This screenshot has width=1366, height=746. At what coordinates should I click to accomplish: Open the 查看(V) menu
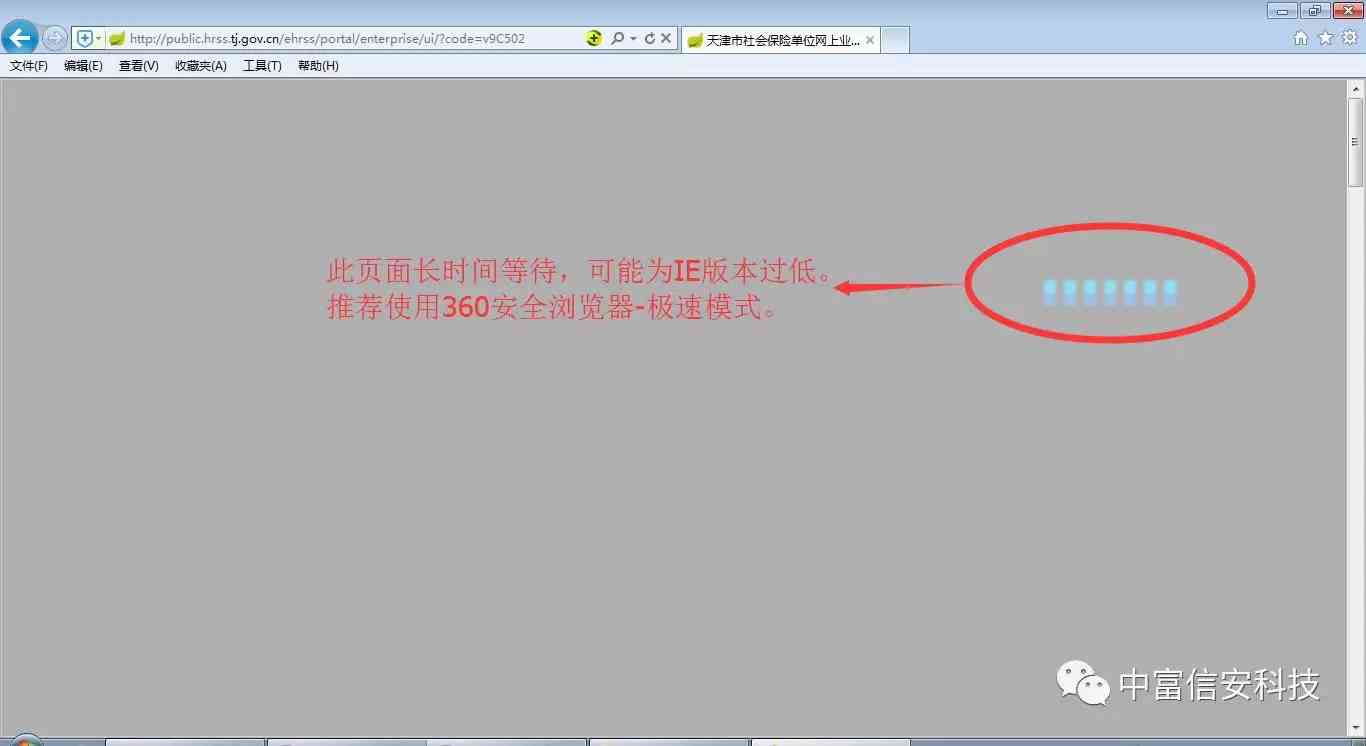tap(139, 66)
